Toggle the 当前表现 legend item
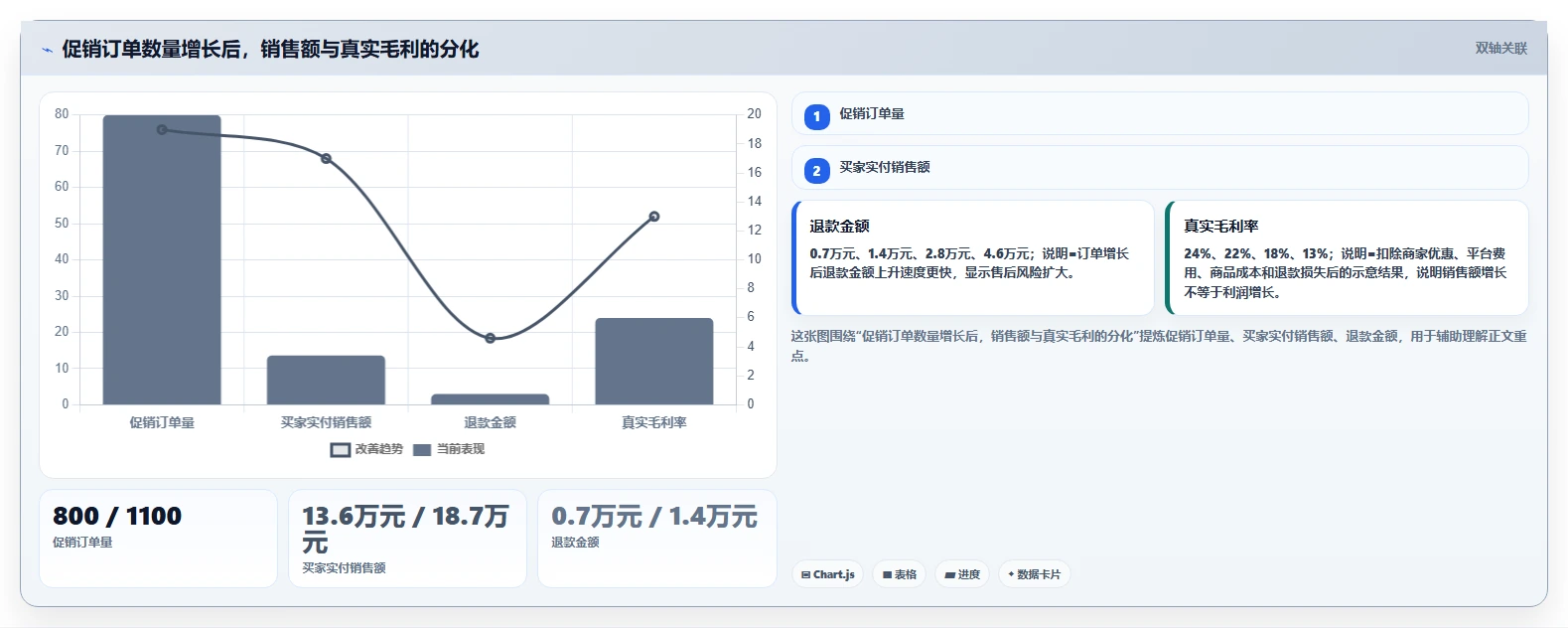 [449, 449]
